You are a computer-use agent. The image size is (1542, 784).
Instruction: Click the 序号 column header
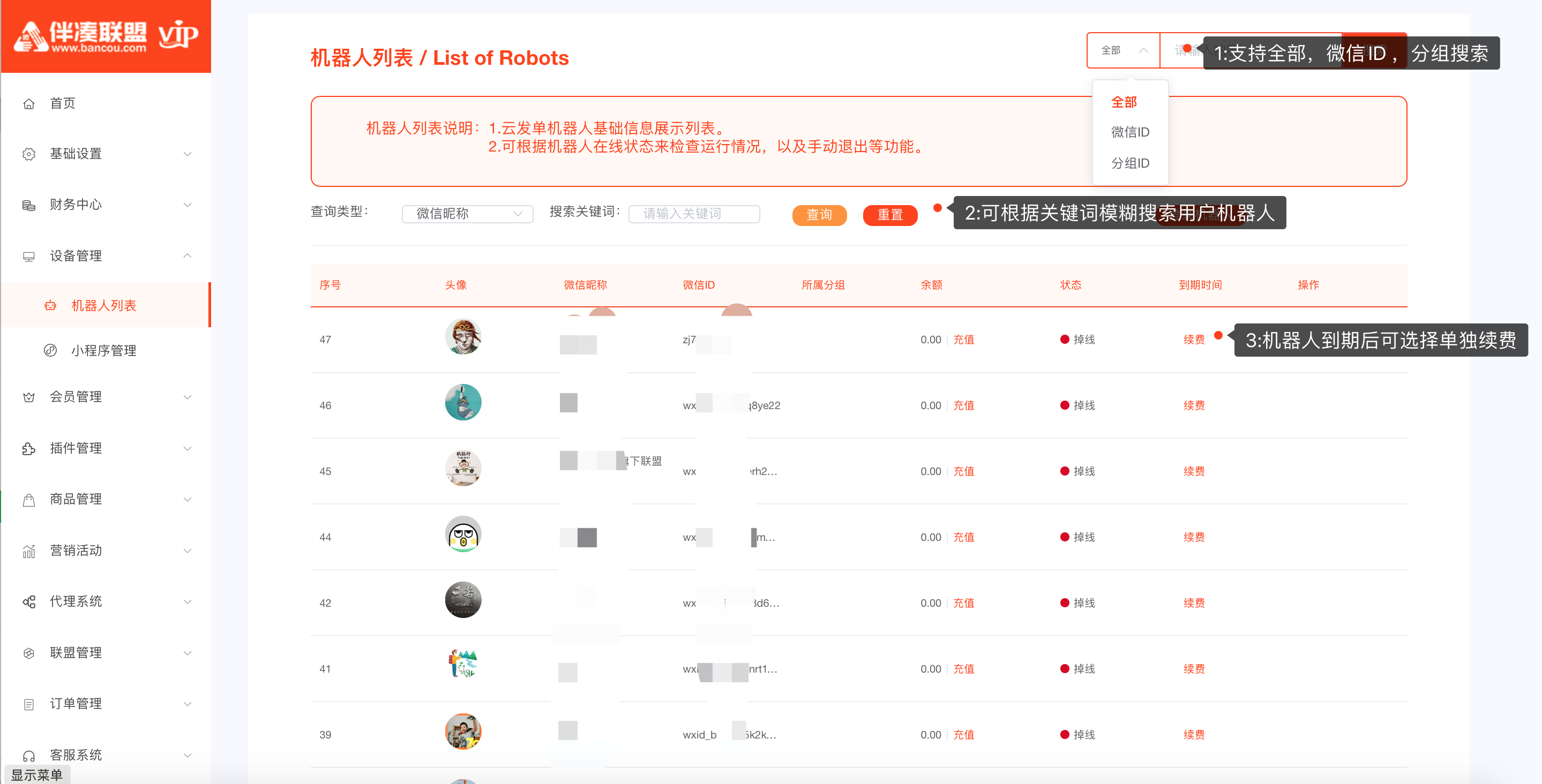point(331,285)
